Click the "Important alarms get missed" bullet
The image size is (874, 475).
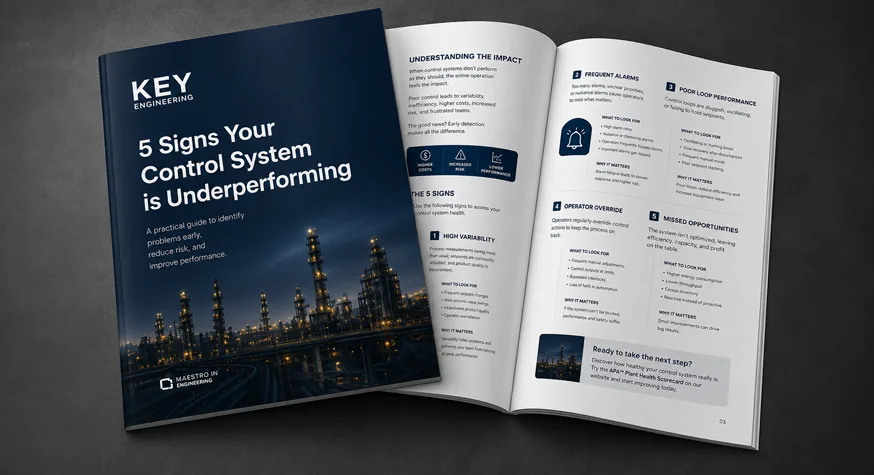[625, 152]
